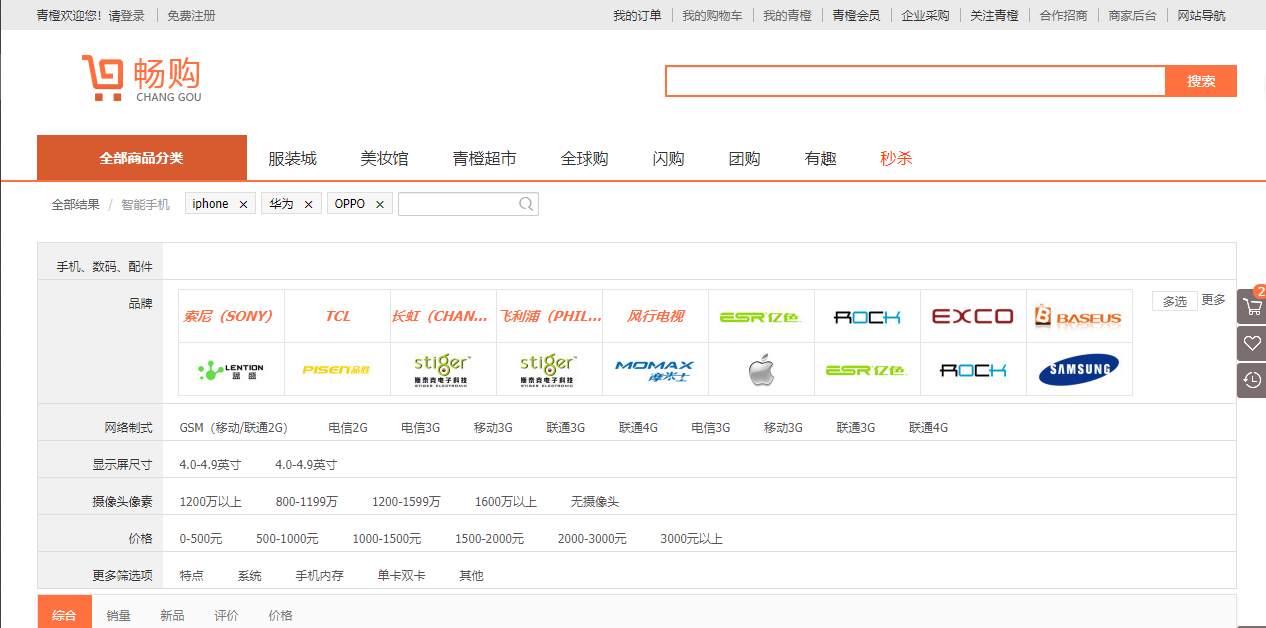This screenshot has height=628, width=1266.
Task: Filter camera by 无摄像头
Action: point(595,501)
